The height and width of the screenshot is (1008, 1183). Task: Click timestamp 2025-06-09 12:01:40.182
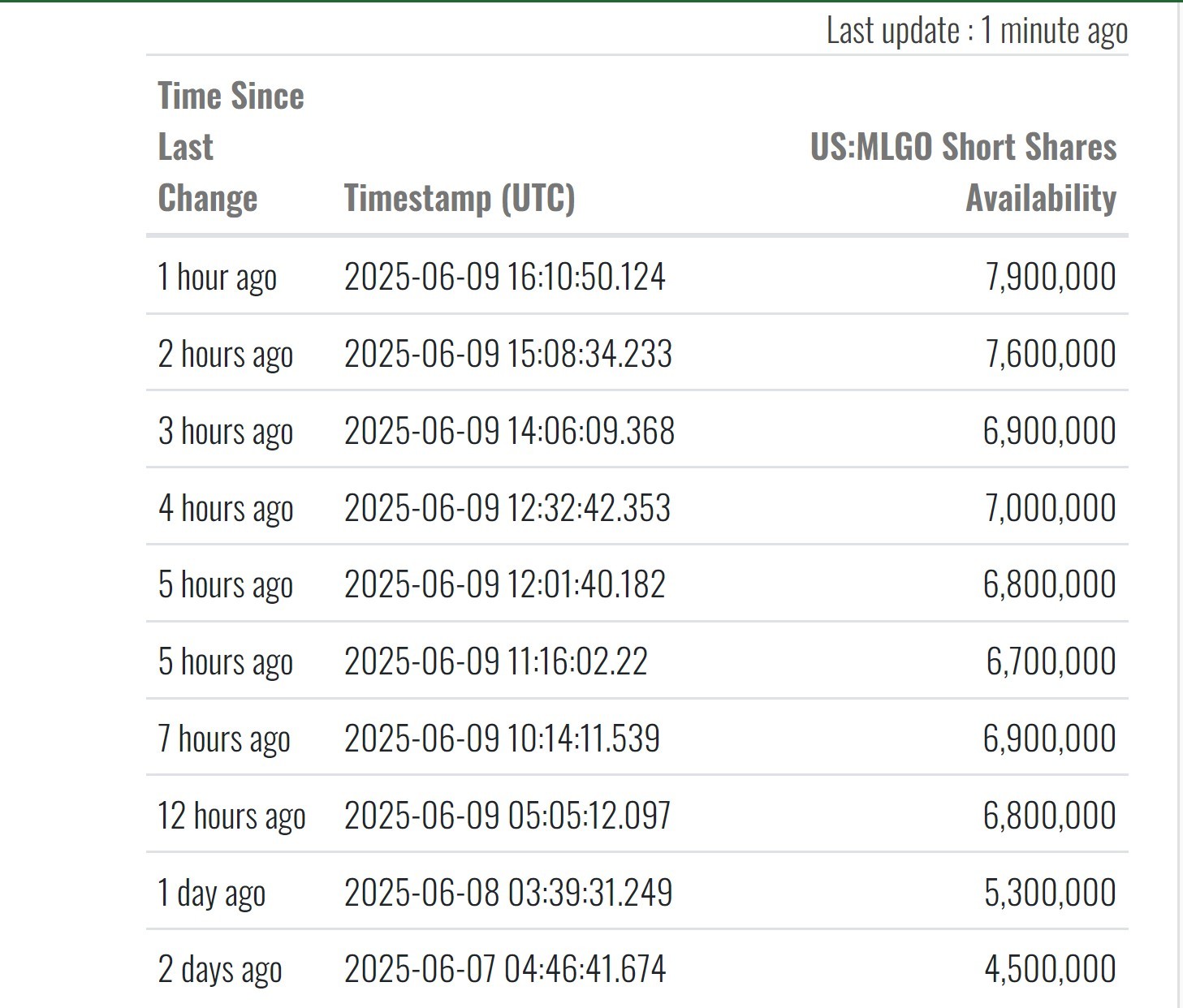pos(505,584)
